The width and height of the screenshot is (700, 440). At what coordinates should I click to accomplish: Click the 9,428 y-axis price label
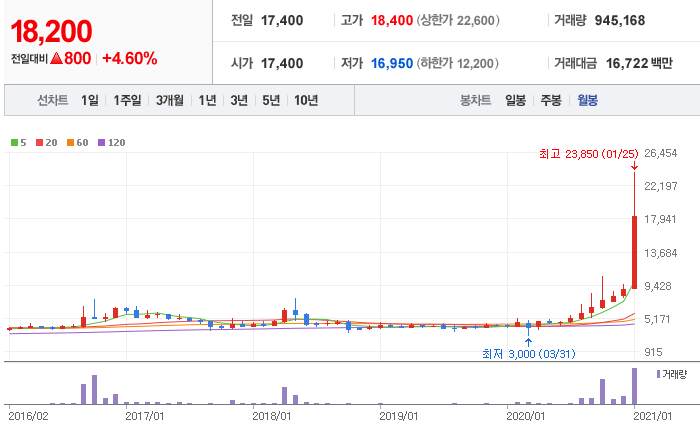658,286
